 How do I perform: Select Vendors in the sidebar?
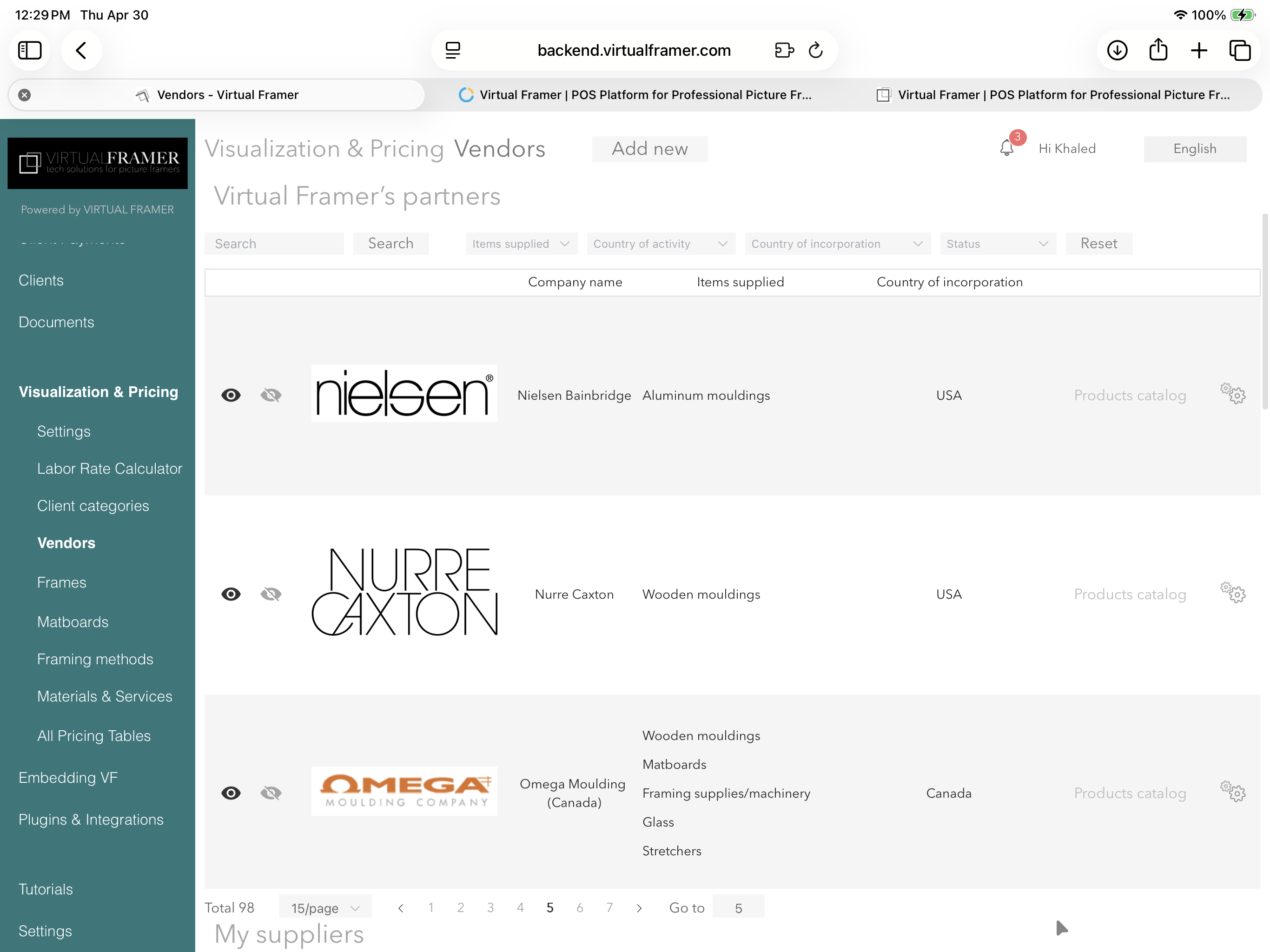click(66, 542)
